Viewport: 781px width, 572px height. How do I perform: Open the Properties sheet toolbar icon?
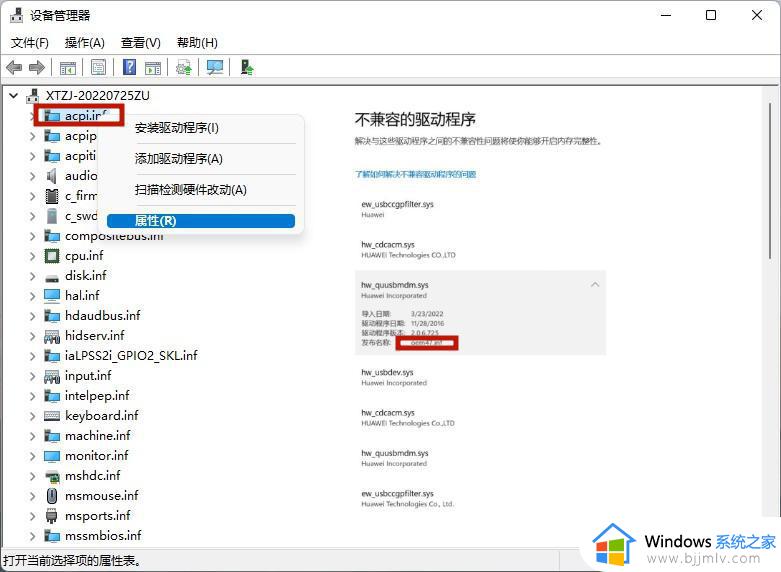(98, 67)
